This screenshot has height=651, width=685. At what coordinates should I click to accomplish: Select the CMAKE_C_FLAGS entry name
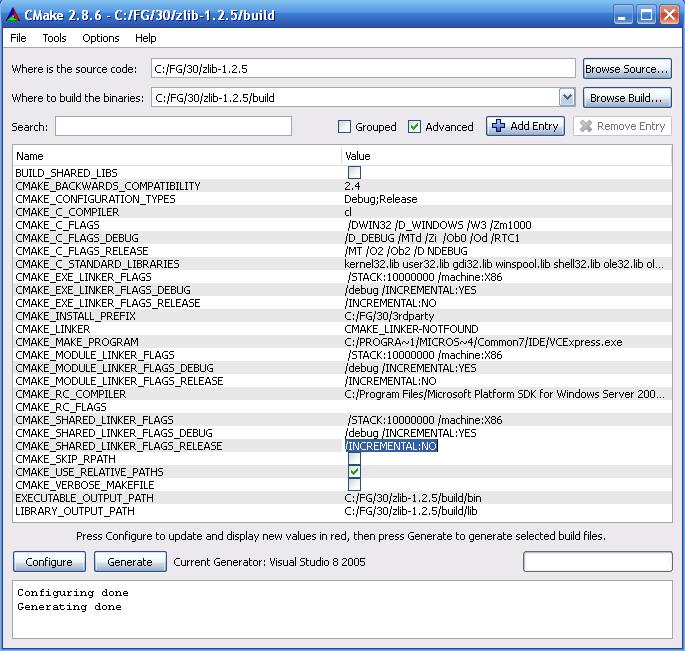coord(57,225)
